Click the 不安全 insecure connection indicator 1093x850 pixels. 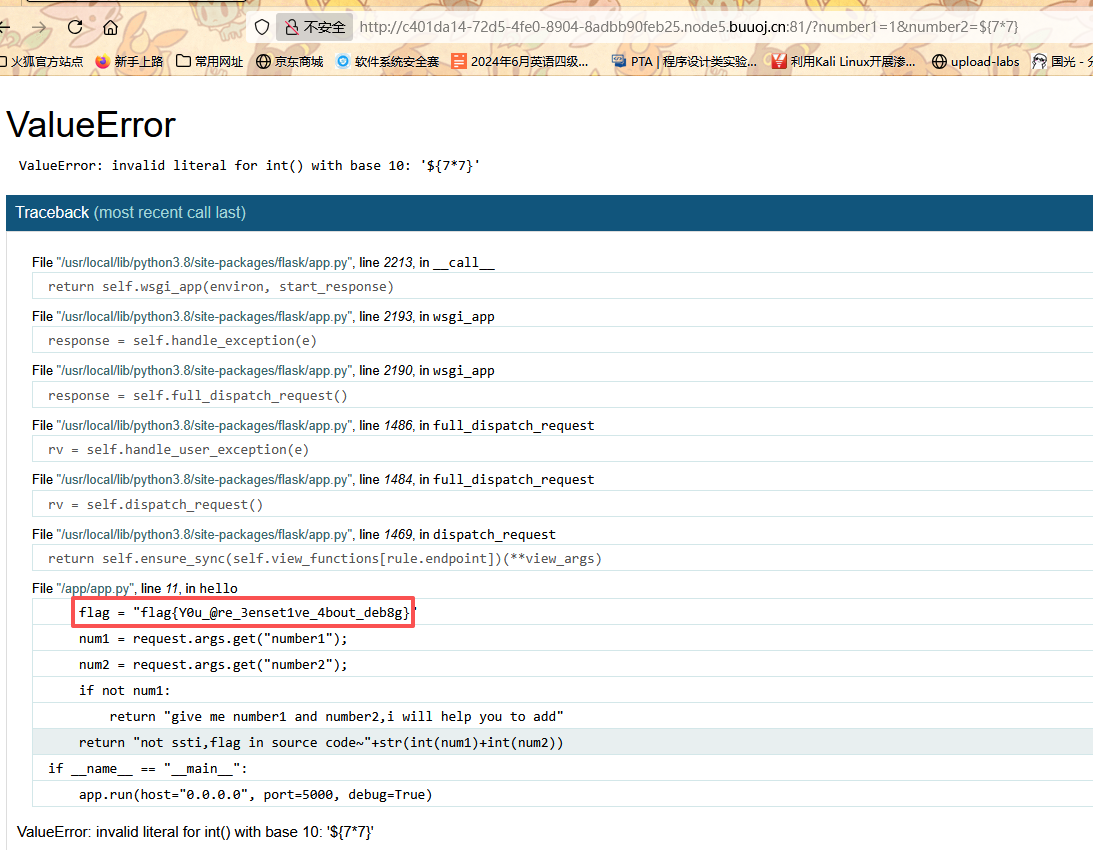pyautogui.click(x=315, y=27)
